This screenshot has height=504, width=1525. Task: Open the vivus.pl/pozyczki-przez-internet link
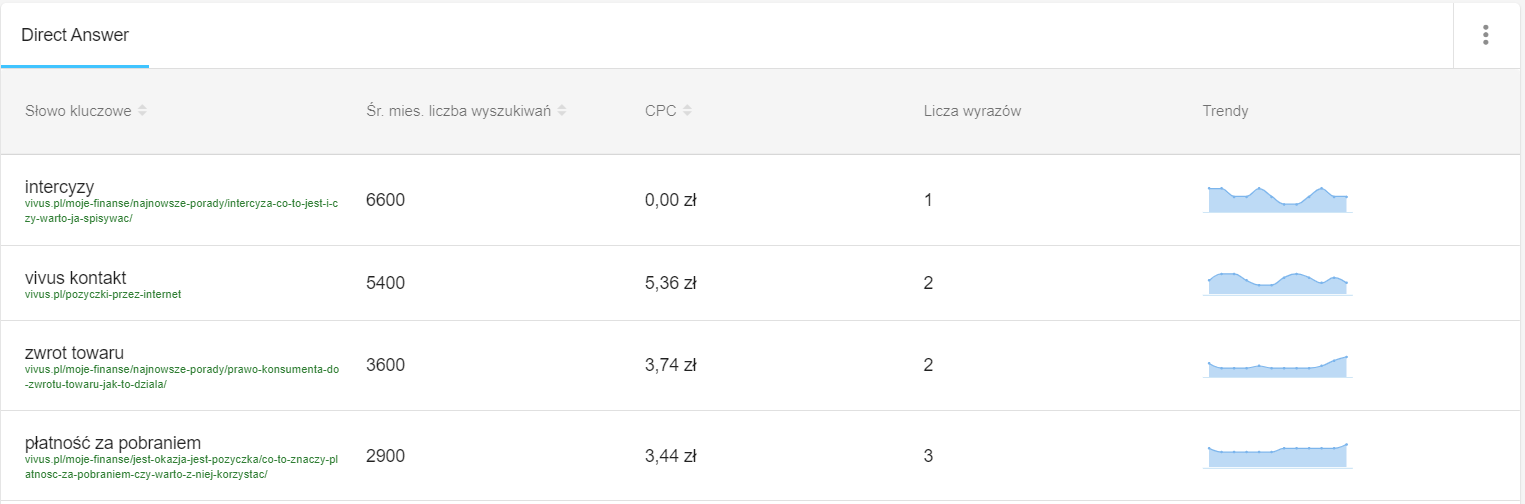[103, 294]
